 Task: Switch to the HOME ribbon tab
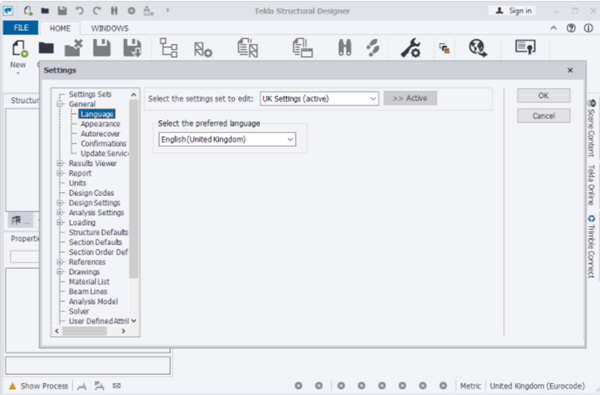pyautogui.click(x=60, y=28)
